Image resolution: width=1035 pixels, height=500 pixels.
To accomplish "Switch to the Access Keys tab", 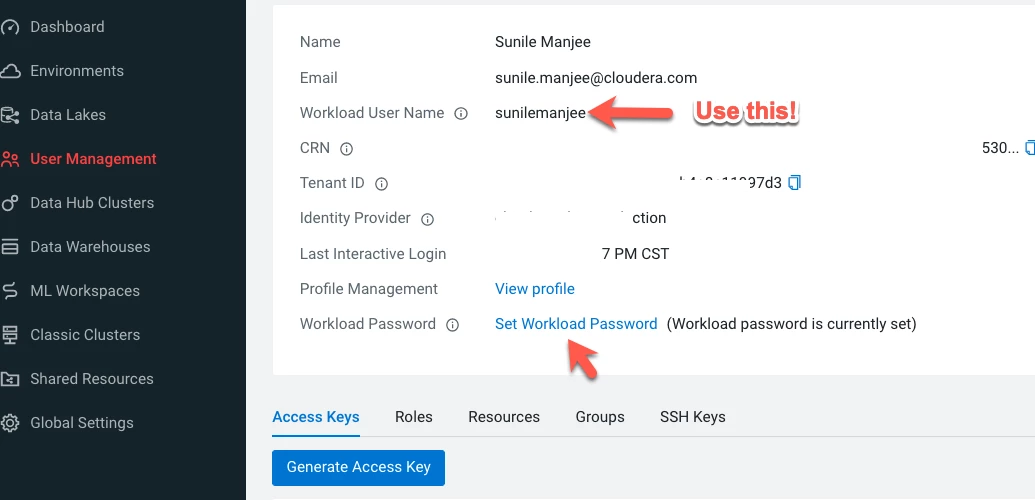I will (x=316, y=417).
